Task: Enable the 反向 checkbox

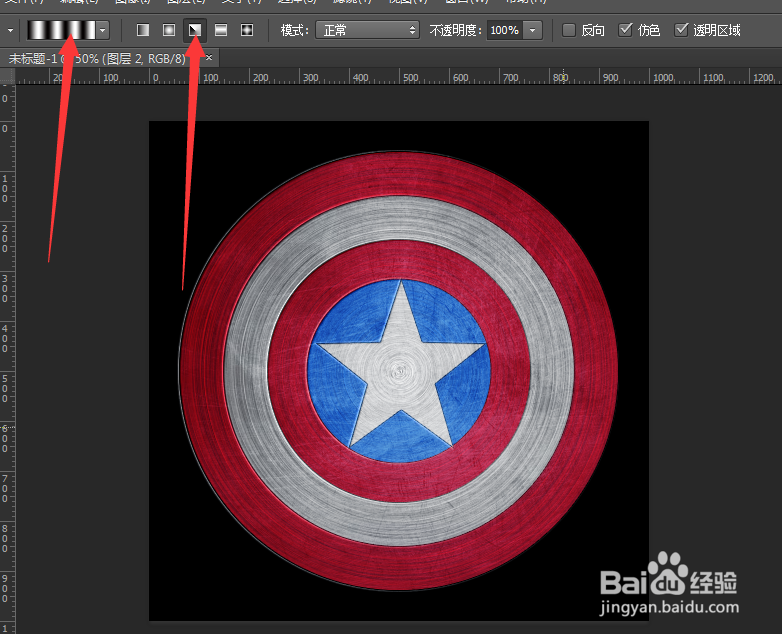Action: pyautogui.click(x=569, y=30)
